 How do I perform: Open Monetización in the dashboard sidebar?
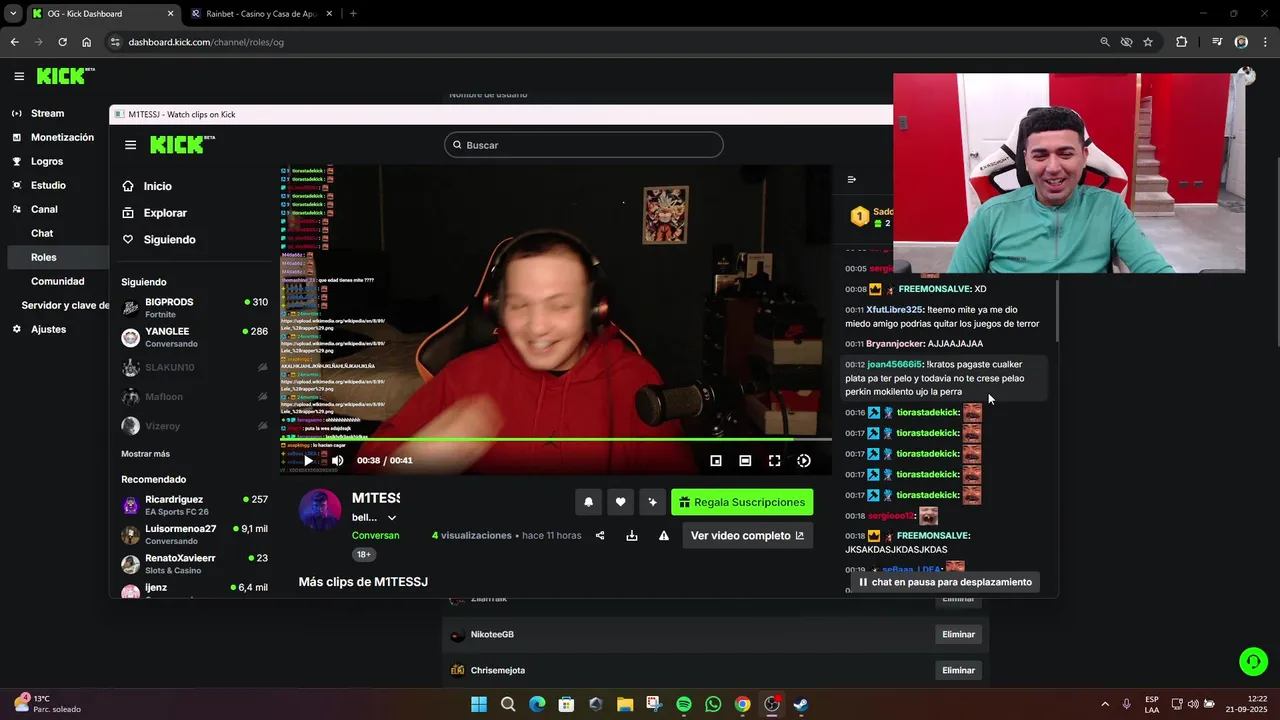coord(62,137)
